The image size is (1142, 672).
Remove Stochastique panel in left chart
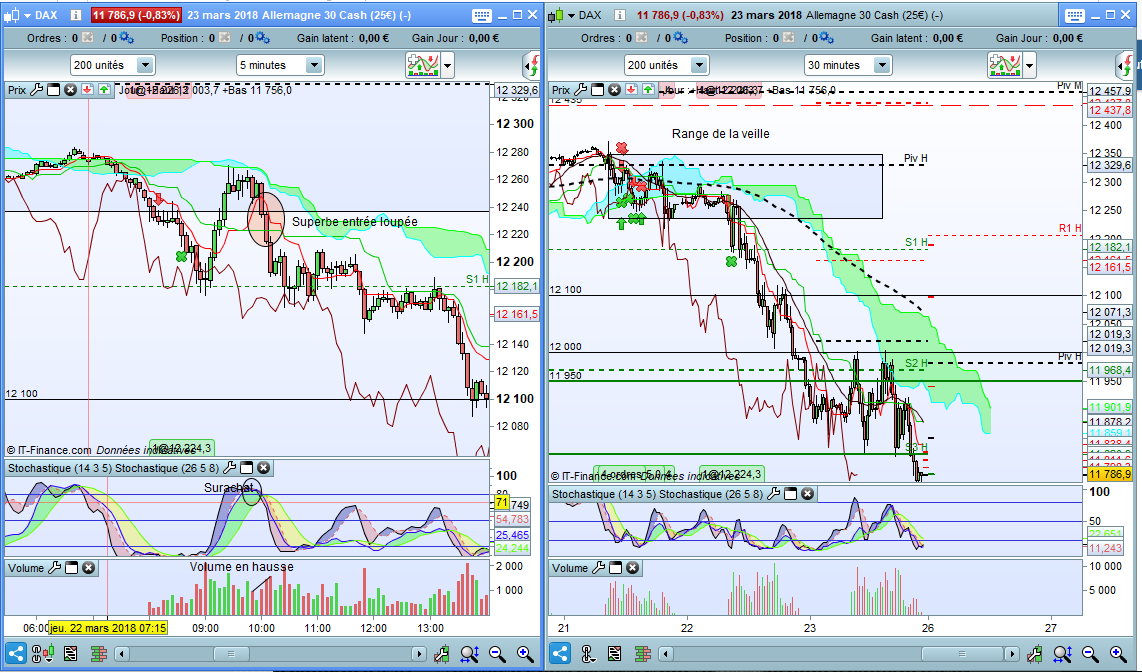click(264, 467)
